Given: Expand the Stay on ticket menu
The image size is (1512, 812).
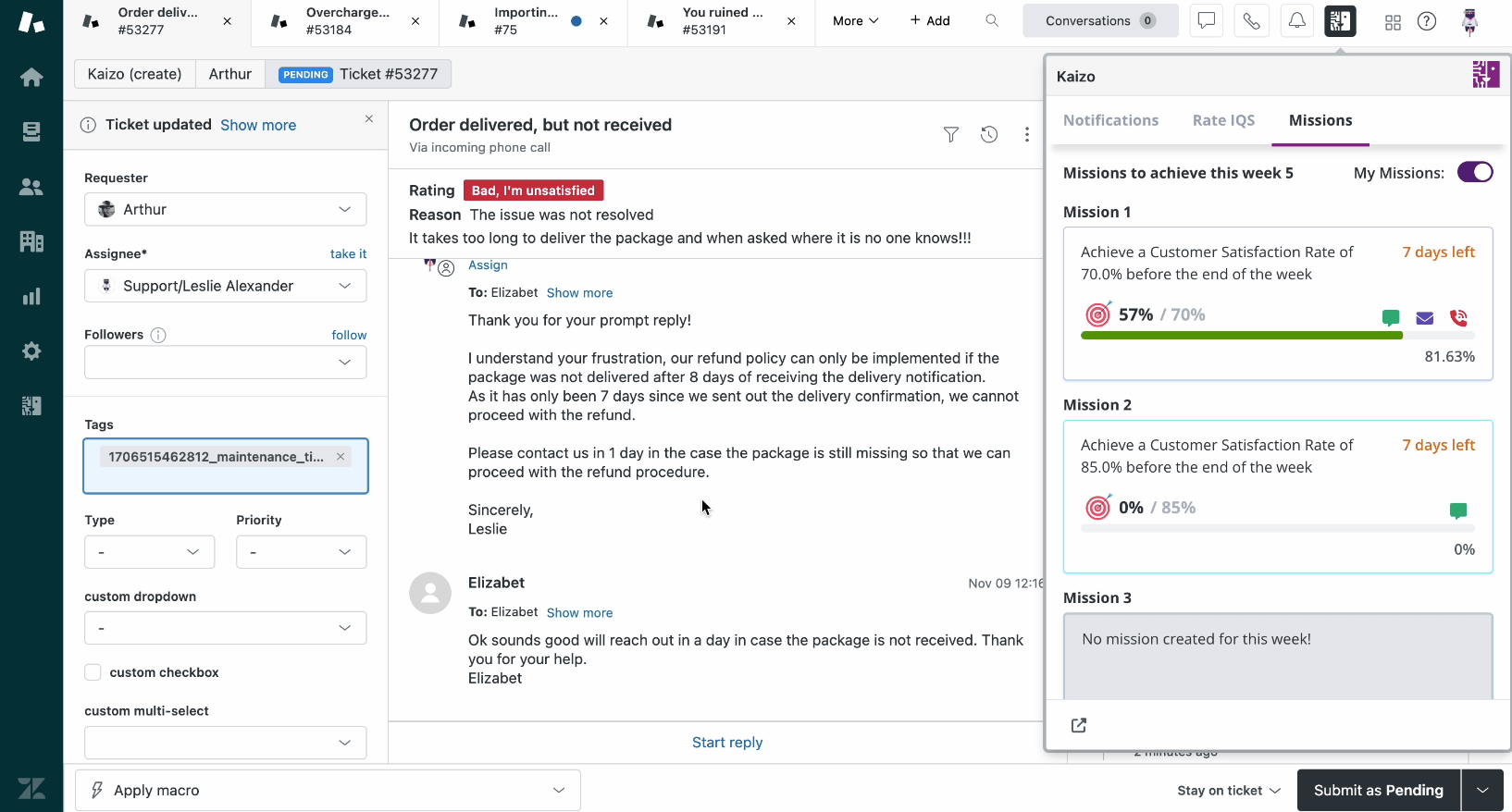Looking at the screenshot, I should click(x=1229, y=790).
